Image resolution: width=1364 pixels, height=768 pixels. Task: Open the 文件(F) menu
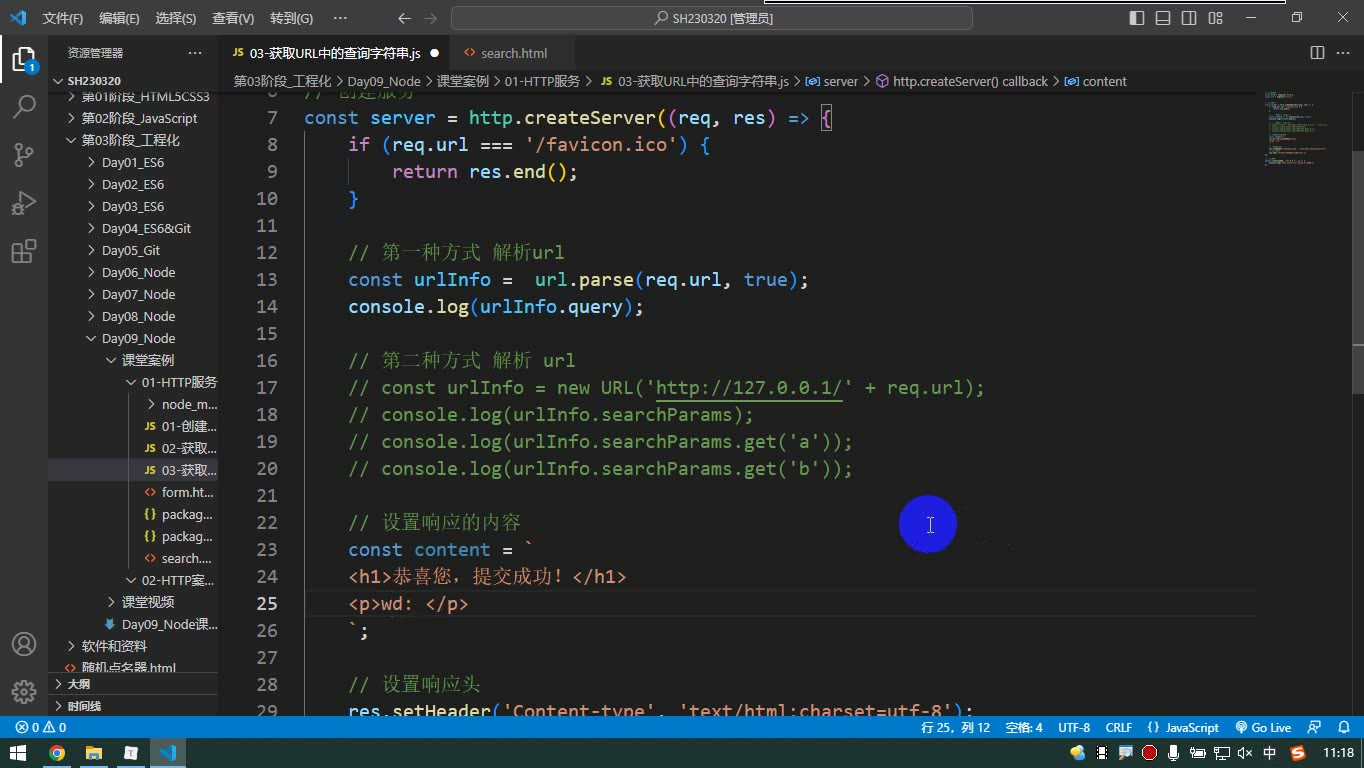(x=63, y=18)
